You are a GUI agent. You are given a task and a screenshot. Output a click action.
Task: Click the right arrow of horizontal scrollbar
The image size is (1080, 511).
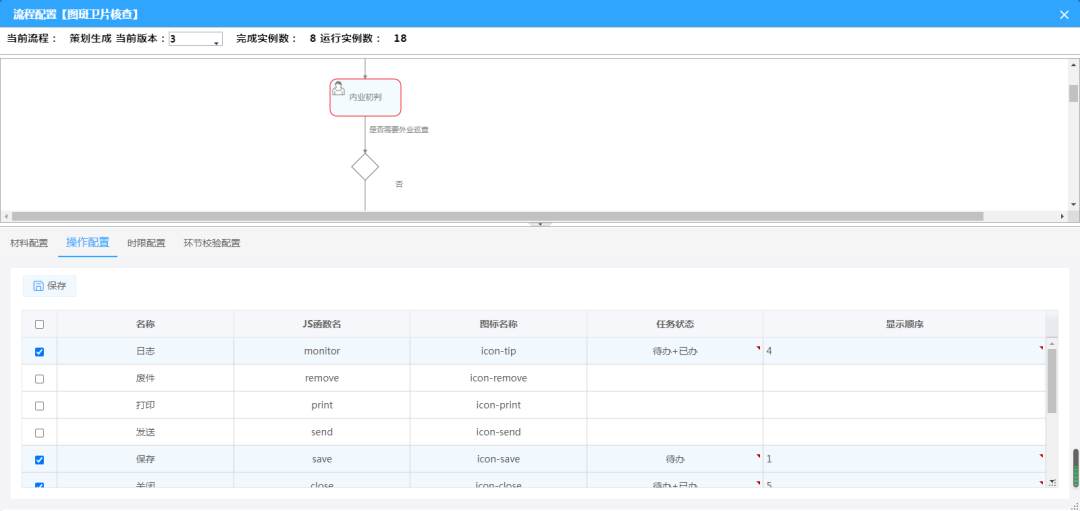tap(1062, 216)
